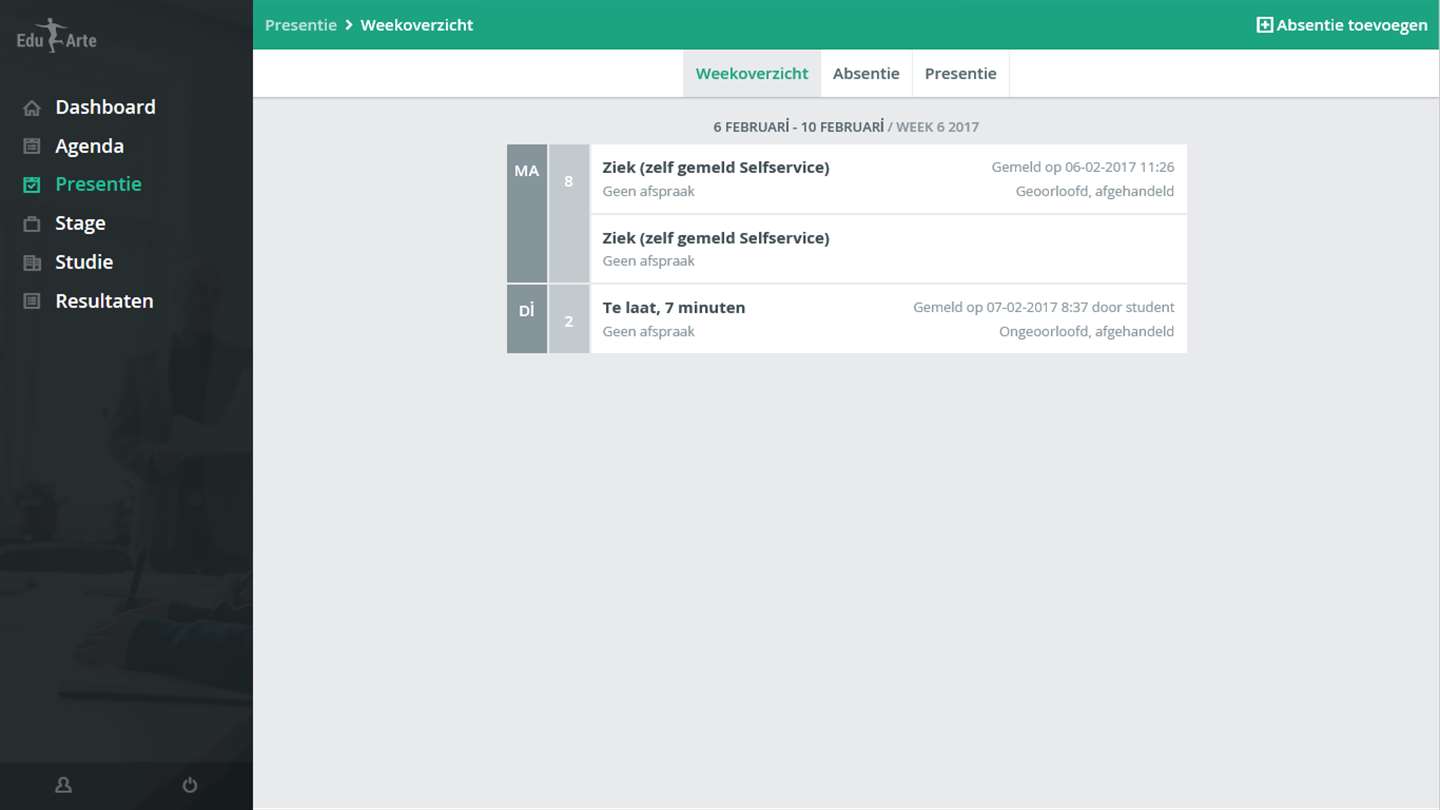
Task: Open the second Ziek entry without report date
Action: click(x=888, y=249)
